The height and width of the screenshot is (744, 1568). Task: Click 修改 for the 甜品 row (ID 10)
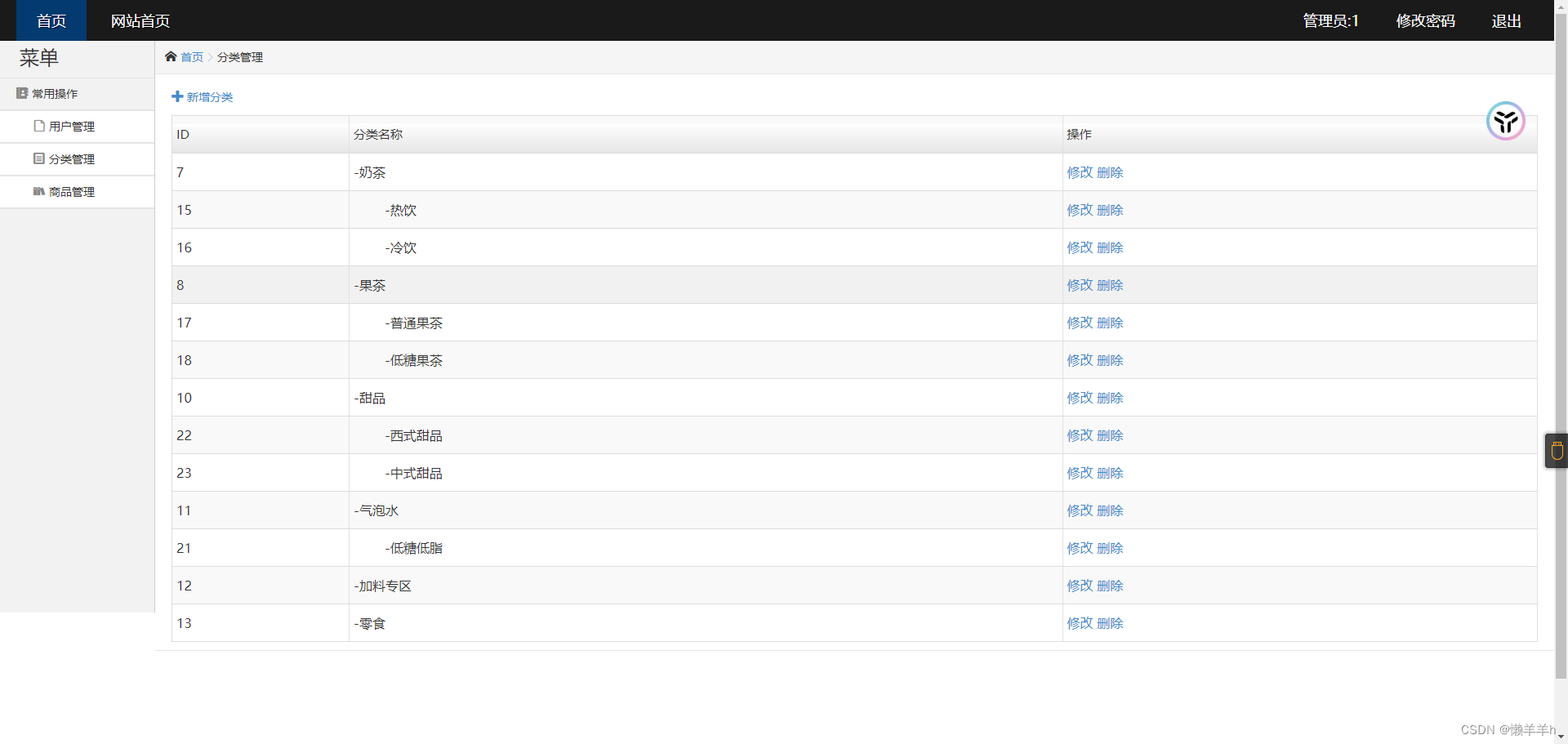tap(1080, 398)
